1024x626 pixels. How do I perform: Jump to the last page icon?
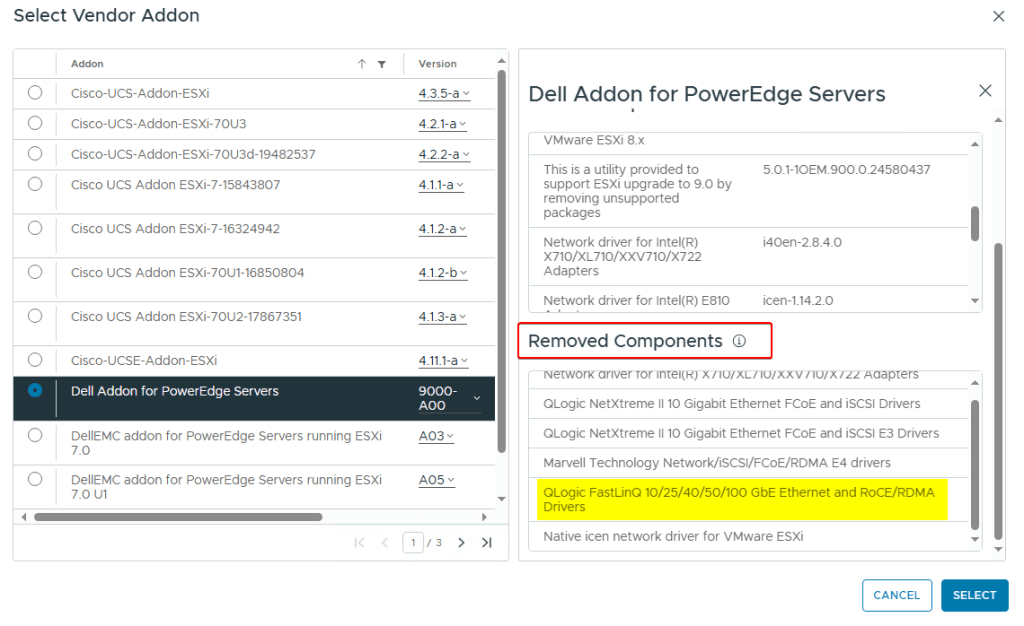click(x=486, y=543)
